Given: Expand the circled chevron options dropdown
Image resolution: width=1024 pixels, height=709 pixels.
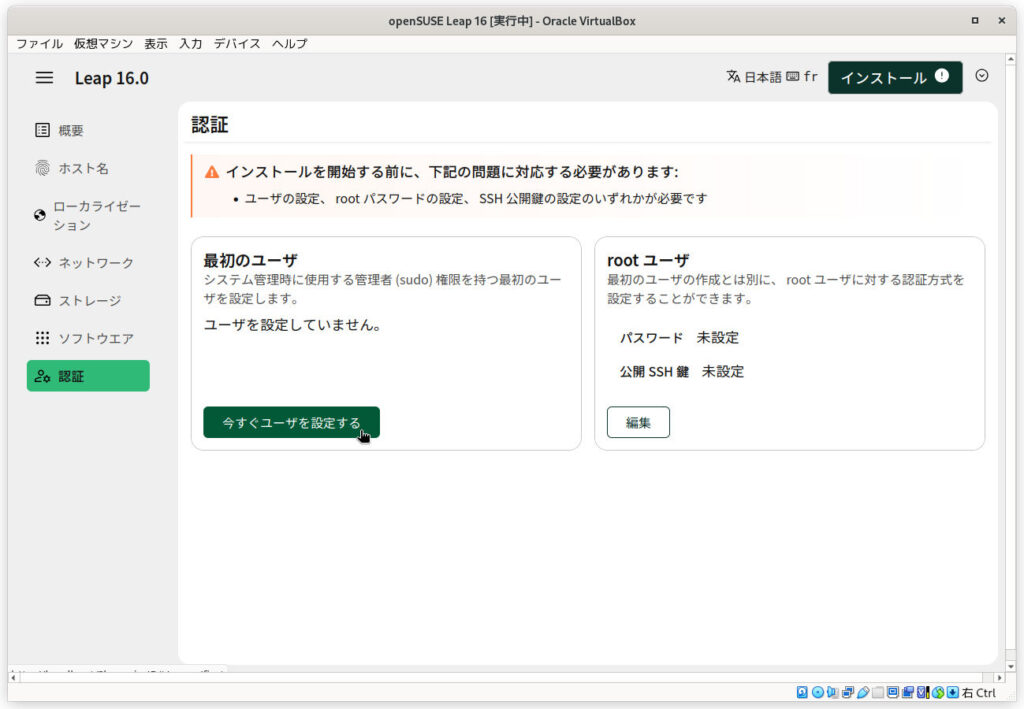Looking at the screenshot, I should click(x=982, y=76).
